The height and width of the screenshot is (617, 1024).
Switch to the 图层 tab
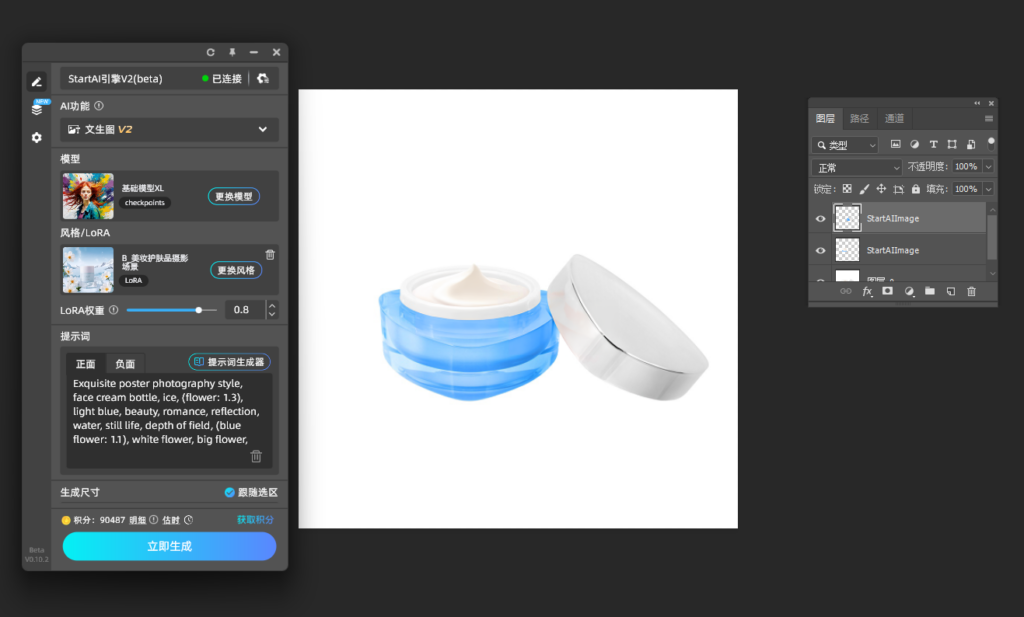pyautogui.click(x=825, y=118)
